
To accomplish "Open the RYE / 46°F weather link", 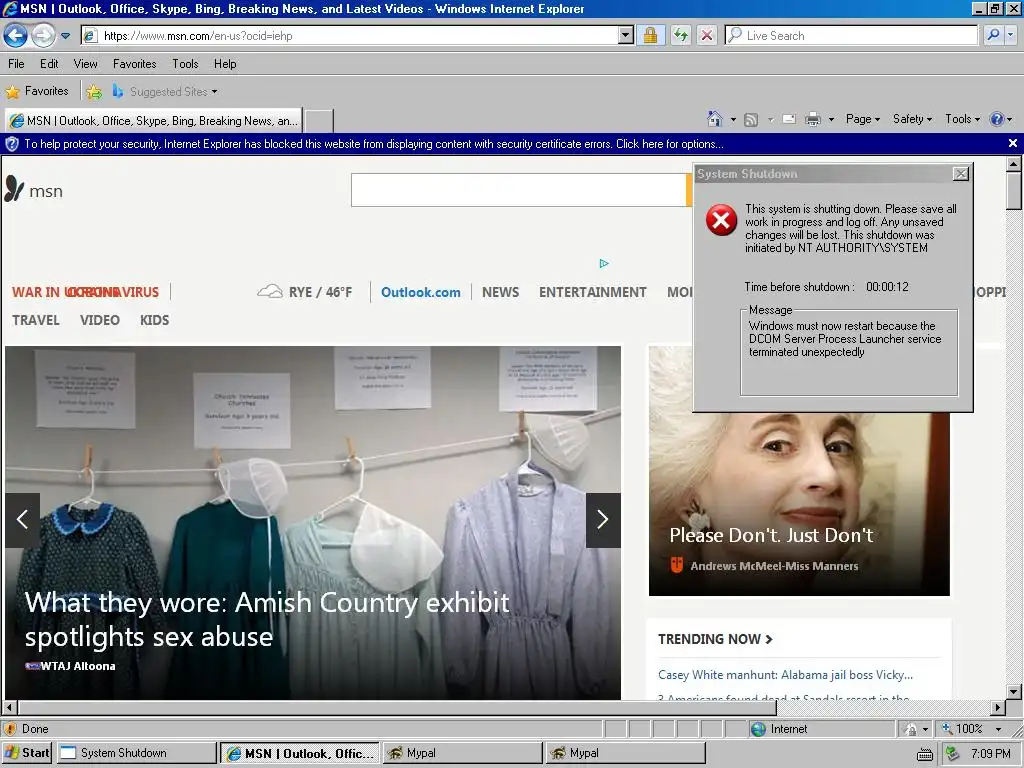I will tap(304, 292).
